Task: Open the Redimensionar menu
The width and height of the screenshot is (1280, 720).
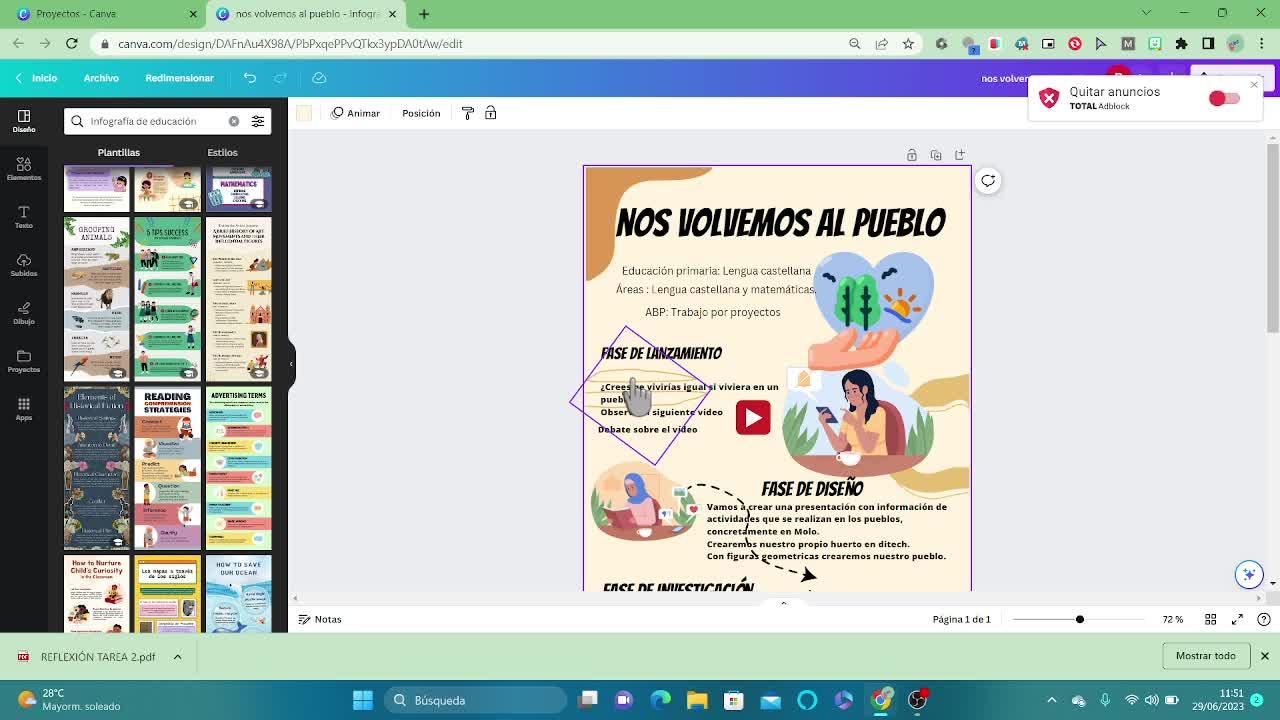Action: click(179, 78)
